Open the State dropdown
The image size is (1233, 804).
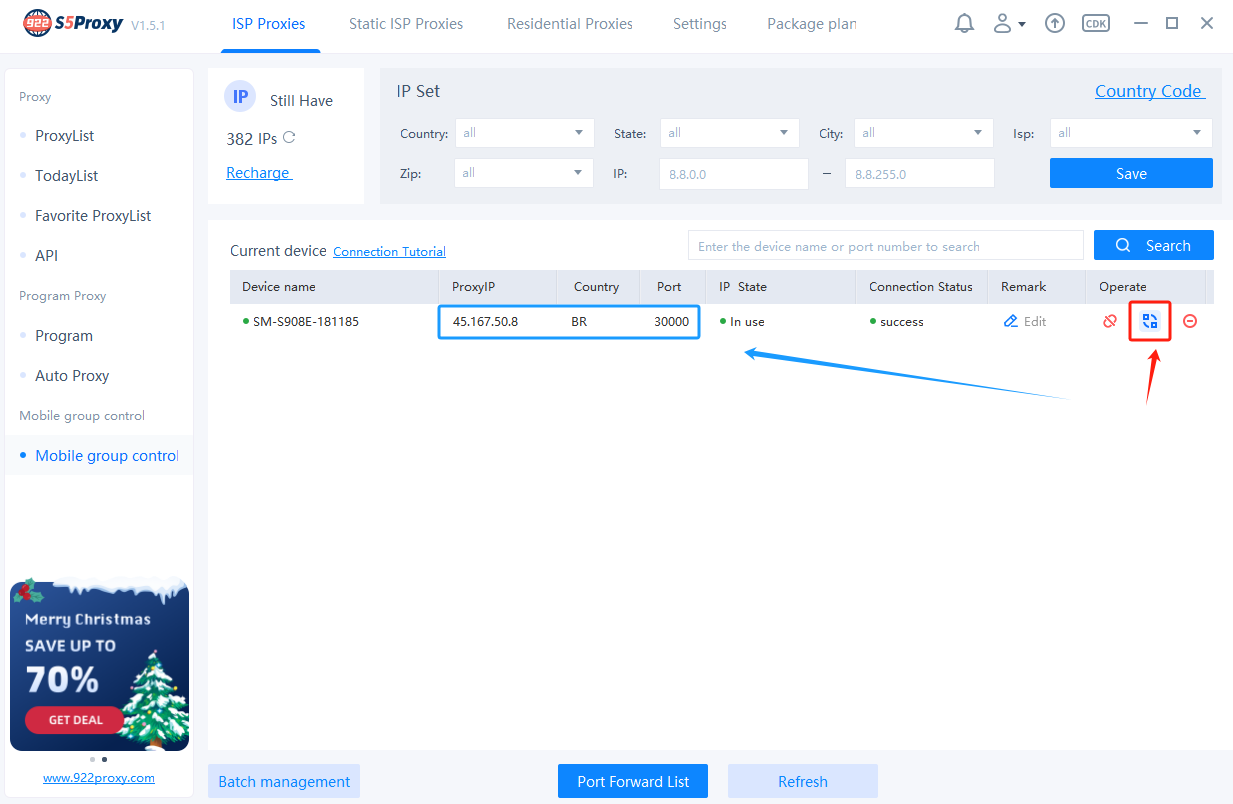click(729, 133)
